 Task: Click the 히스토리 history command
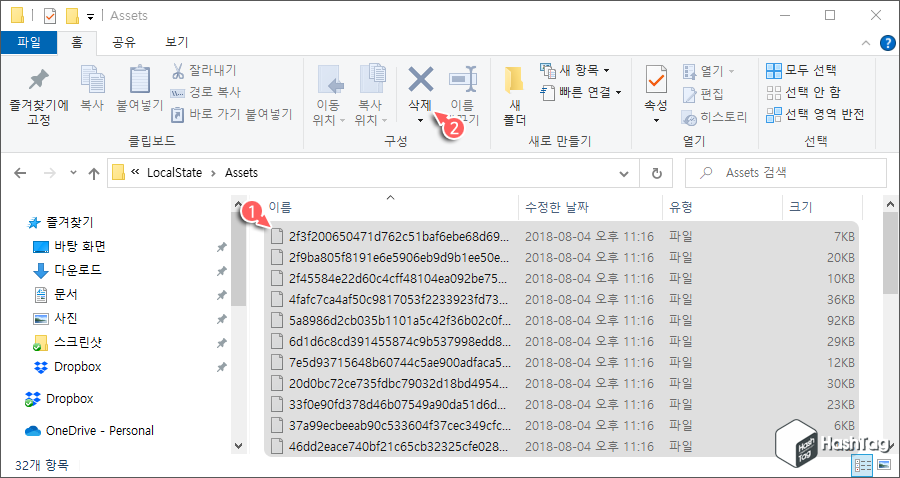715,118
